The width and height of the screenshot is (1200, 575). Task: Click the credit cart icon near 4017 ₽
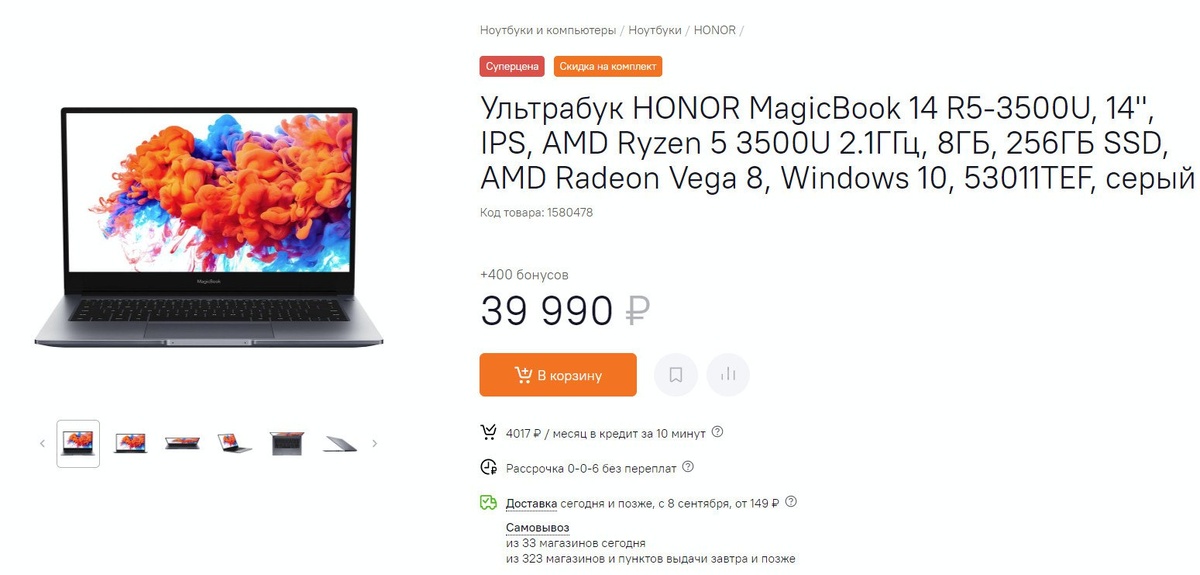click(489, 433)
